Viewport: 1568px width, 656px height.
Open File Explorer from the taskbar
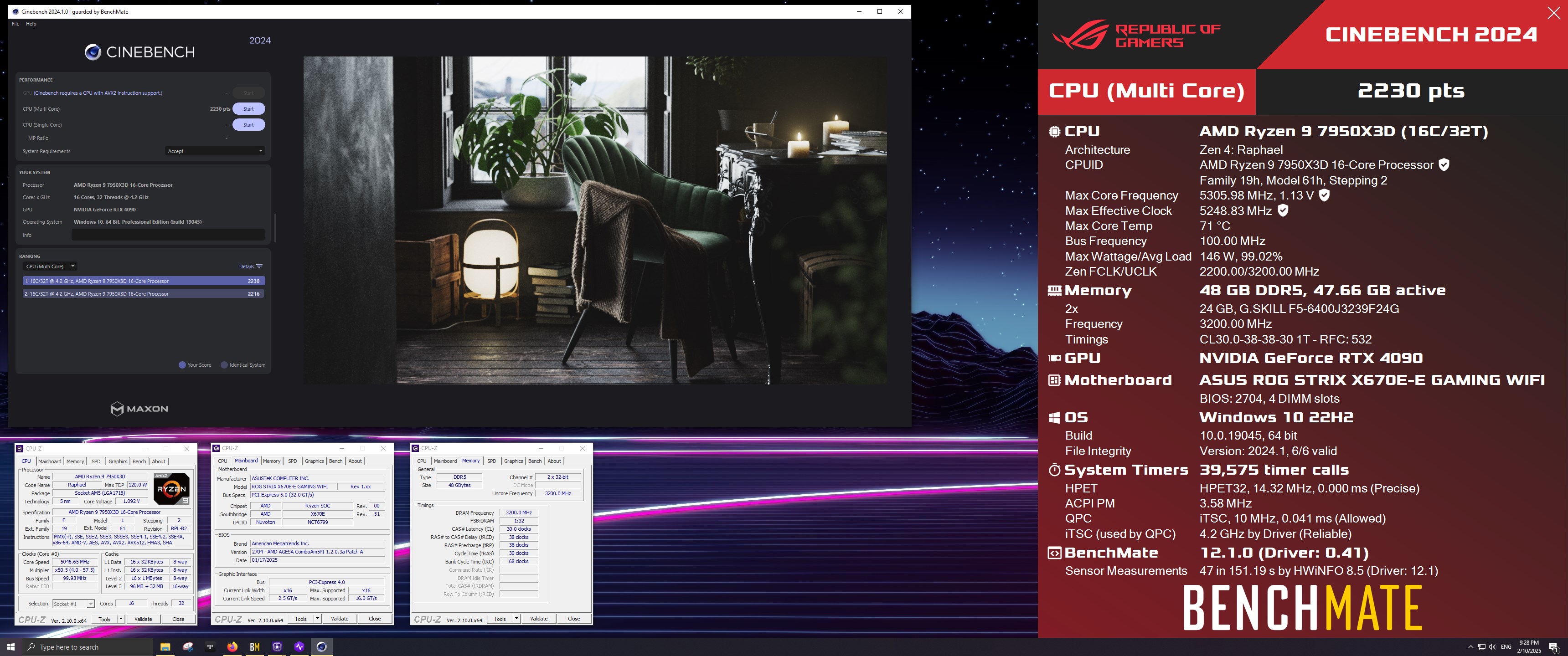[165, 647]
